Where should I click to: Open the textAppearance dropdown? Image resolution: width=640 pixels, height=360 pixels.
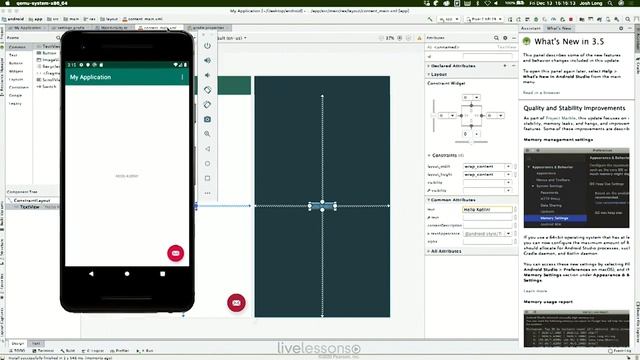(508, 233)
